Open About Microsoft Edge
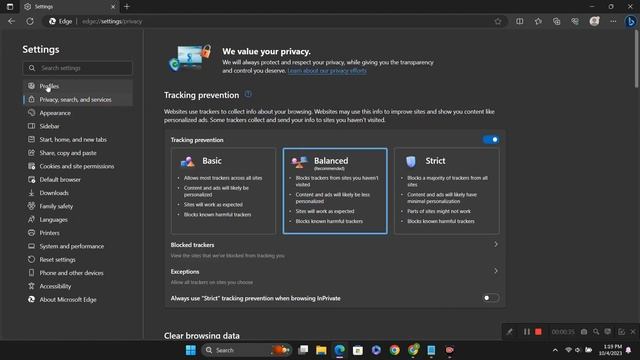The image size is (640, 360). coord(78,300)
